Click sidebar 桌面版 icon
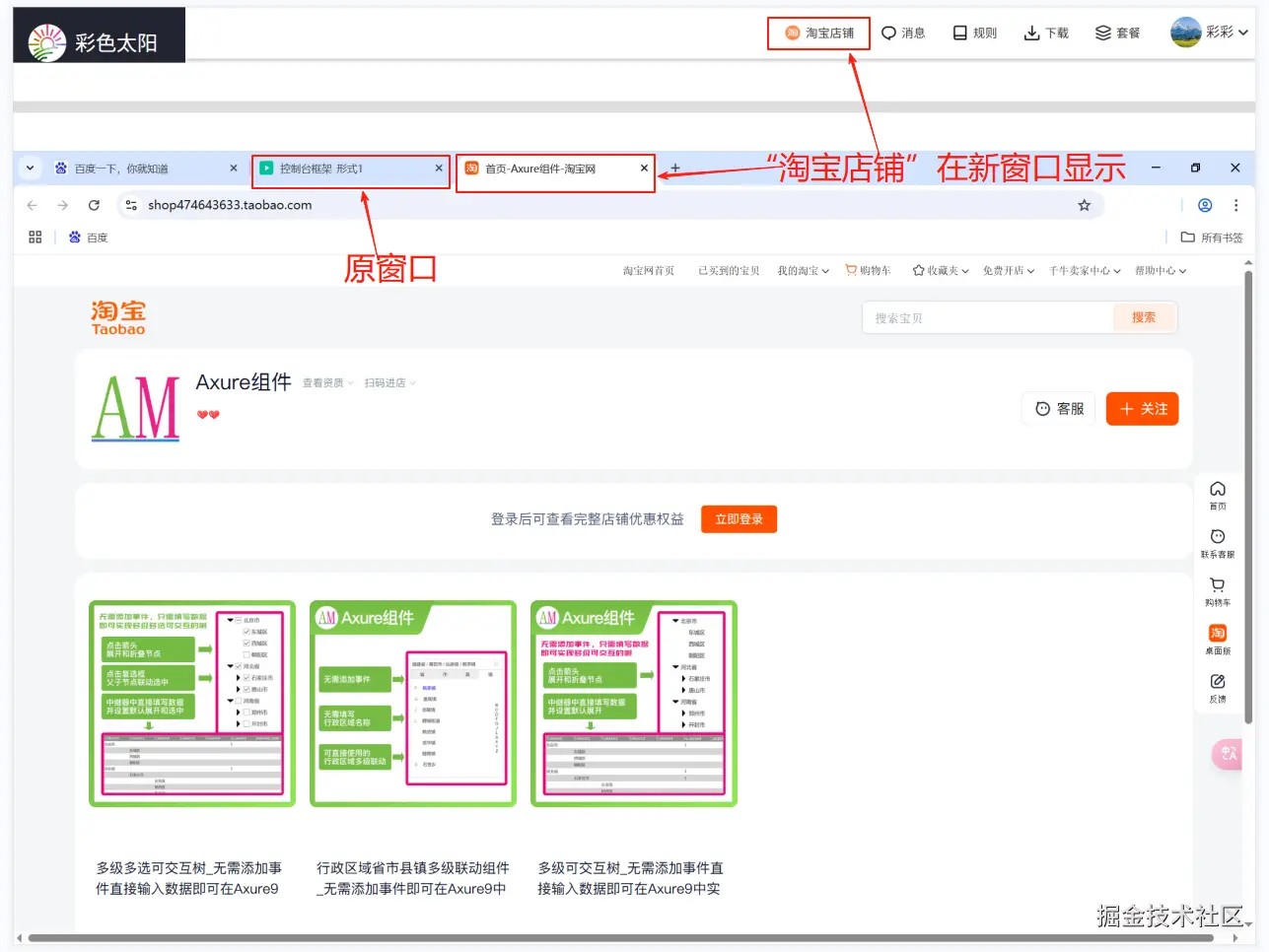1269x952 pixels. (x=1218, y=640)
